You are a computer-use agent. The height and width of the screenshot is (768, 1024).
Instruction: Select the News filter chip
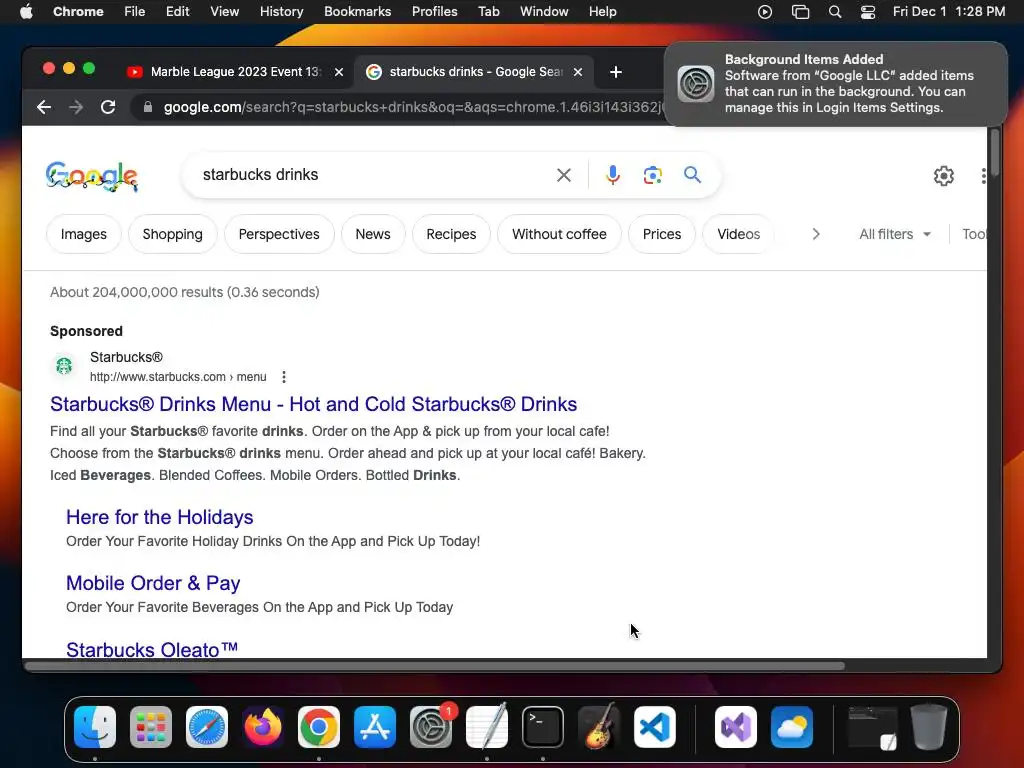[373, 234]
